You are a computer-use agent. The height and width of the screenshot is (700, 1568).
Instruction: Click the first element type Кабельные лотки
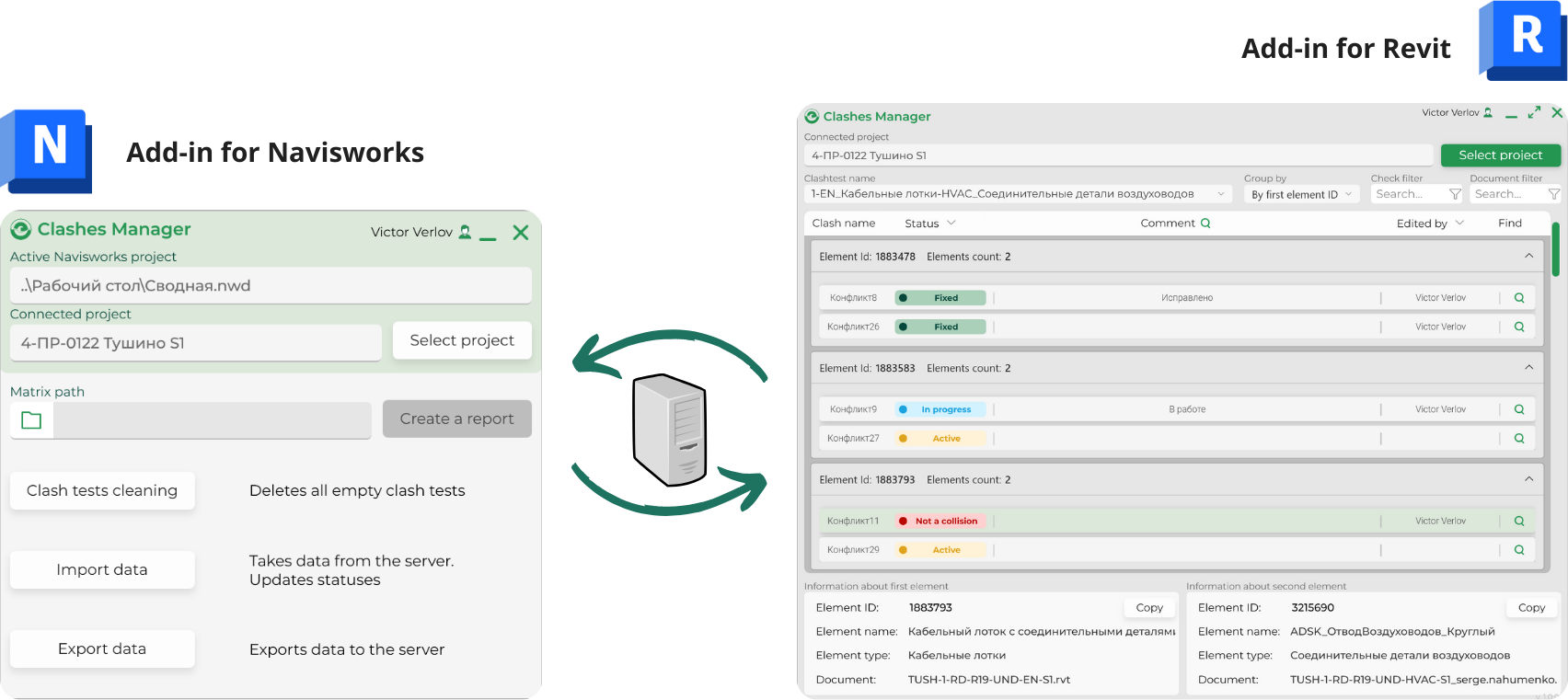pos(957,656)
